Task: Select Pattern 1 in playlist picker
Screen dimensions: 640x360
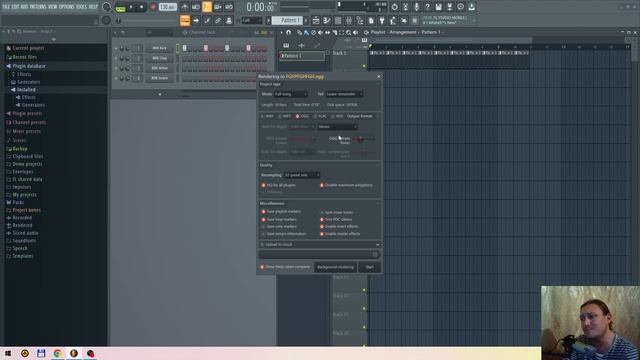Action: (x=302, y=56)
